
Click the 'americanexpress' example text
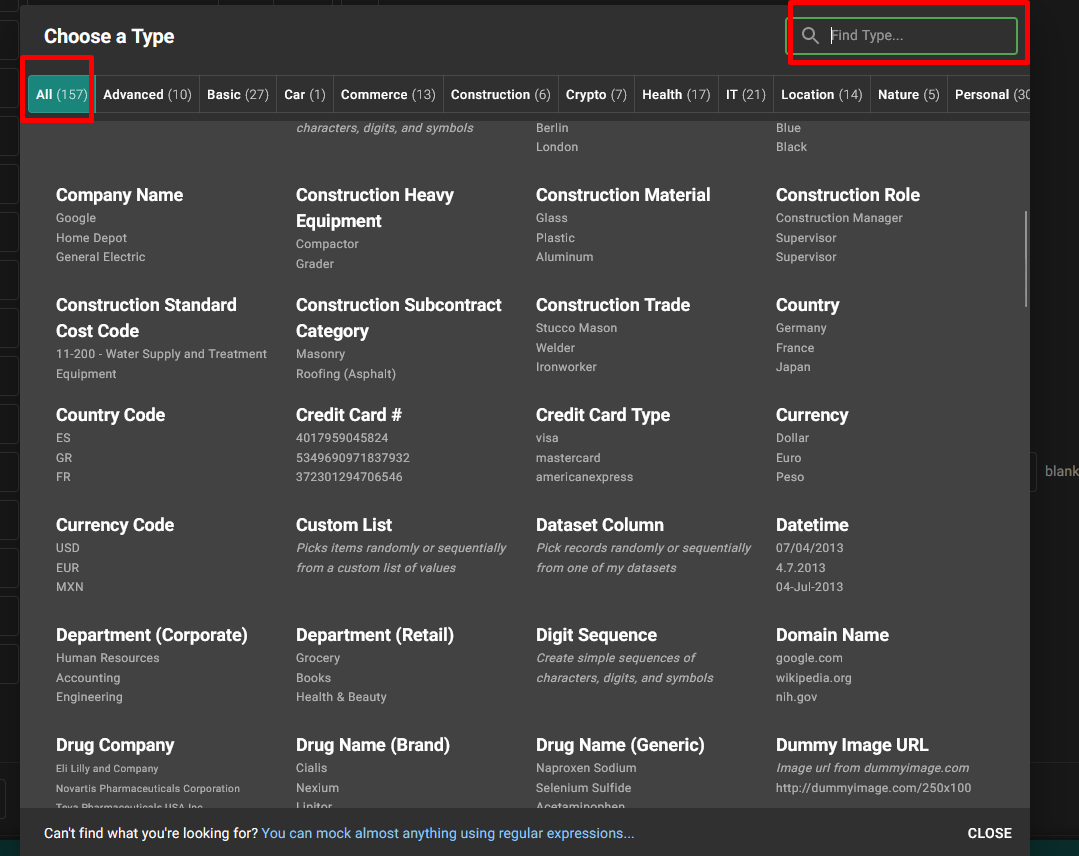pos(584,477)
